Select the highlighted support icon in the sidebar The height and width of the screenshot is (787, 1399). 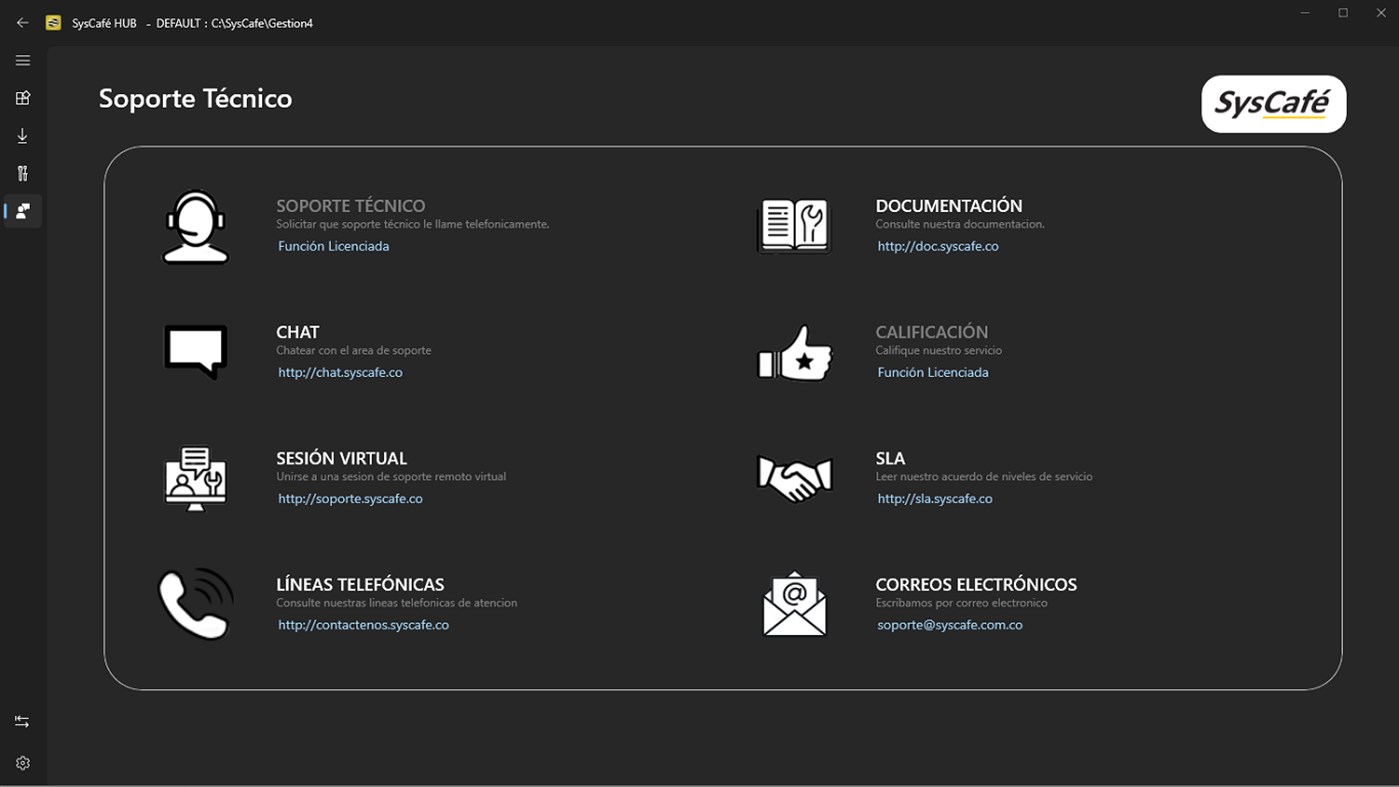coord(22,211)
